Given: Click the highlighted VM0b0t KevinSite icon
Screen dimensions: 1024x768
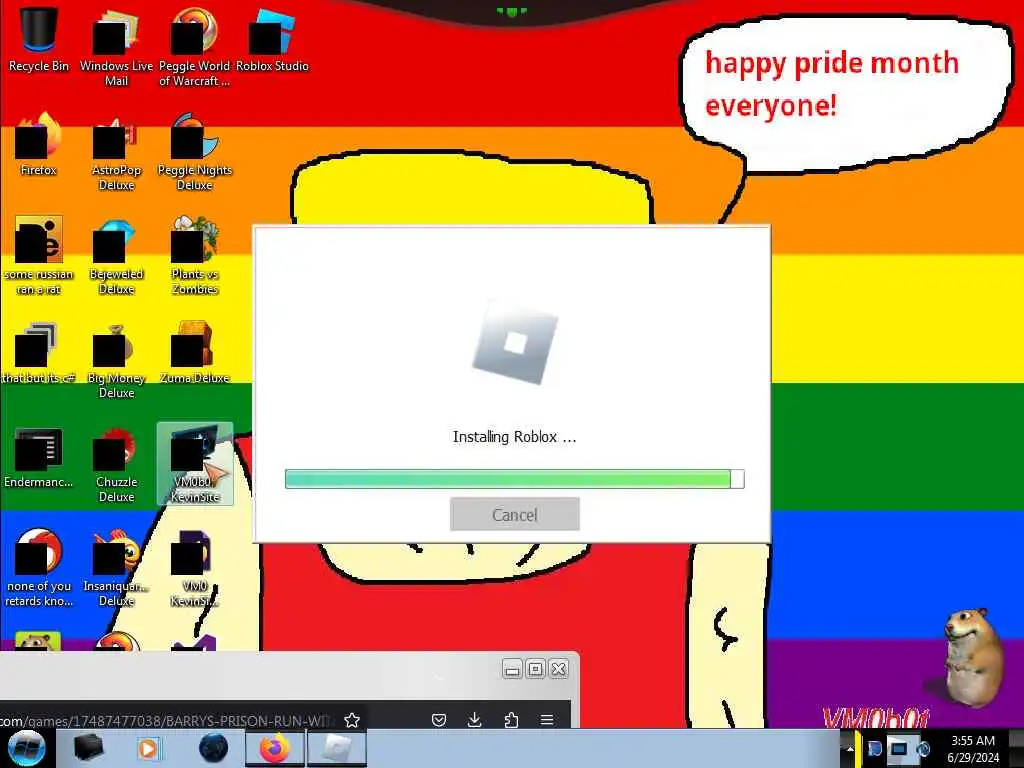Looking at the screenshot, I should (x=195, y=464).
